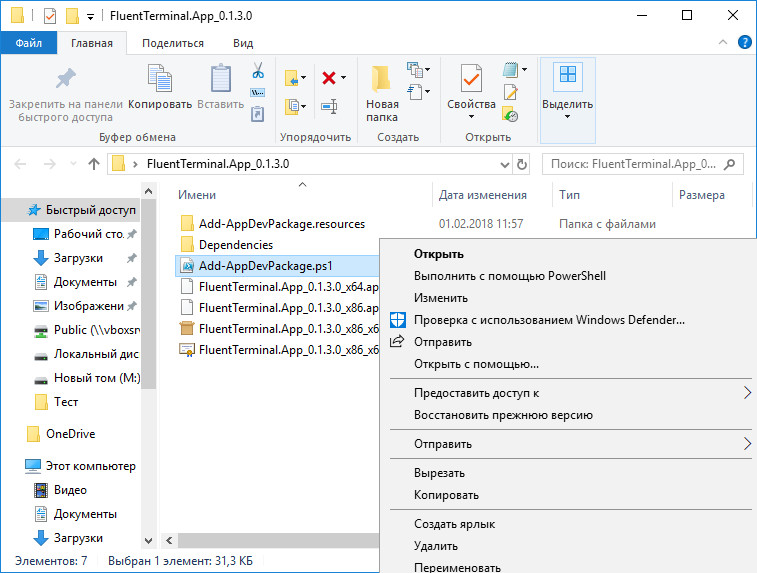Choose Создать ярлык in context menu
Image resolution: width=757 pixels, height=573 pixels.
454,524
